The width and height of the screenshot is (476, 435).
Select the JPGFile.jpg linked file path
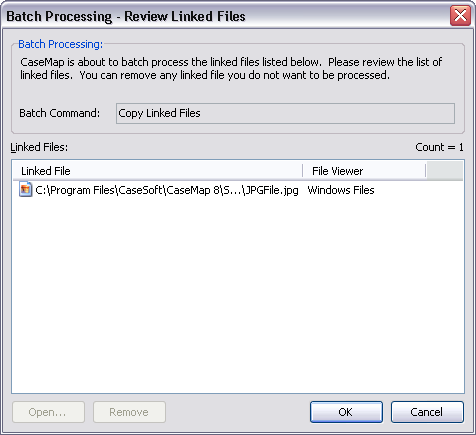coord(167,190)
